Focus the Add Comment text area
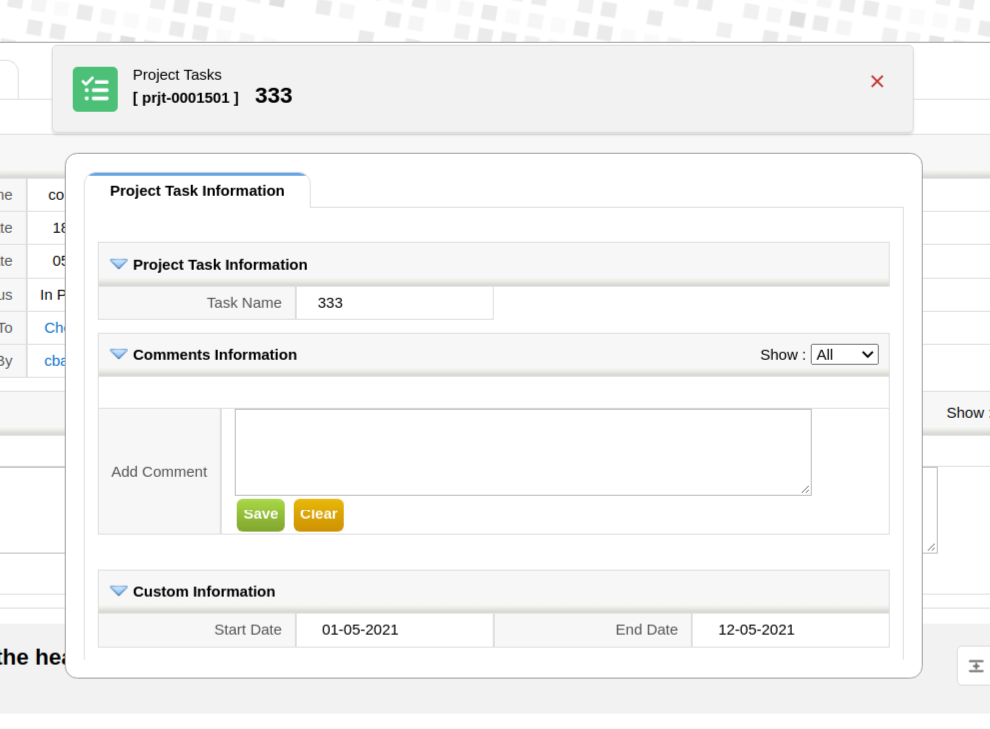This screenshot has height=729, width=990. click(522, 452)
